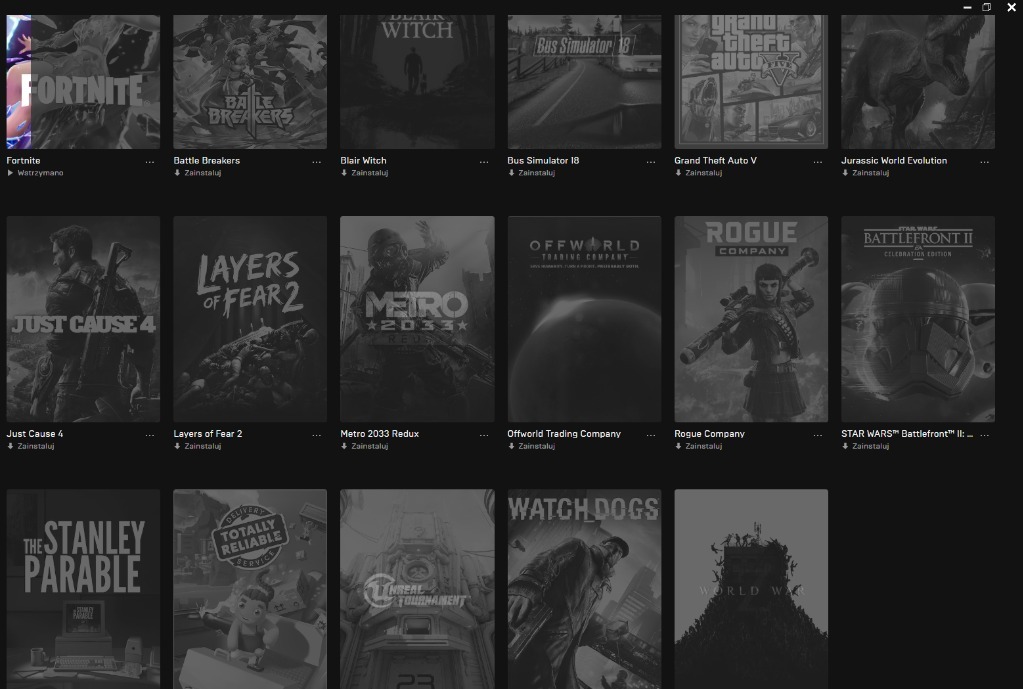Click the Offworld Trading Company title text

[564, 434]
